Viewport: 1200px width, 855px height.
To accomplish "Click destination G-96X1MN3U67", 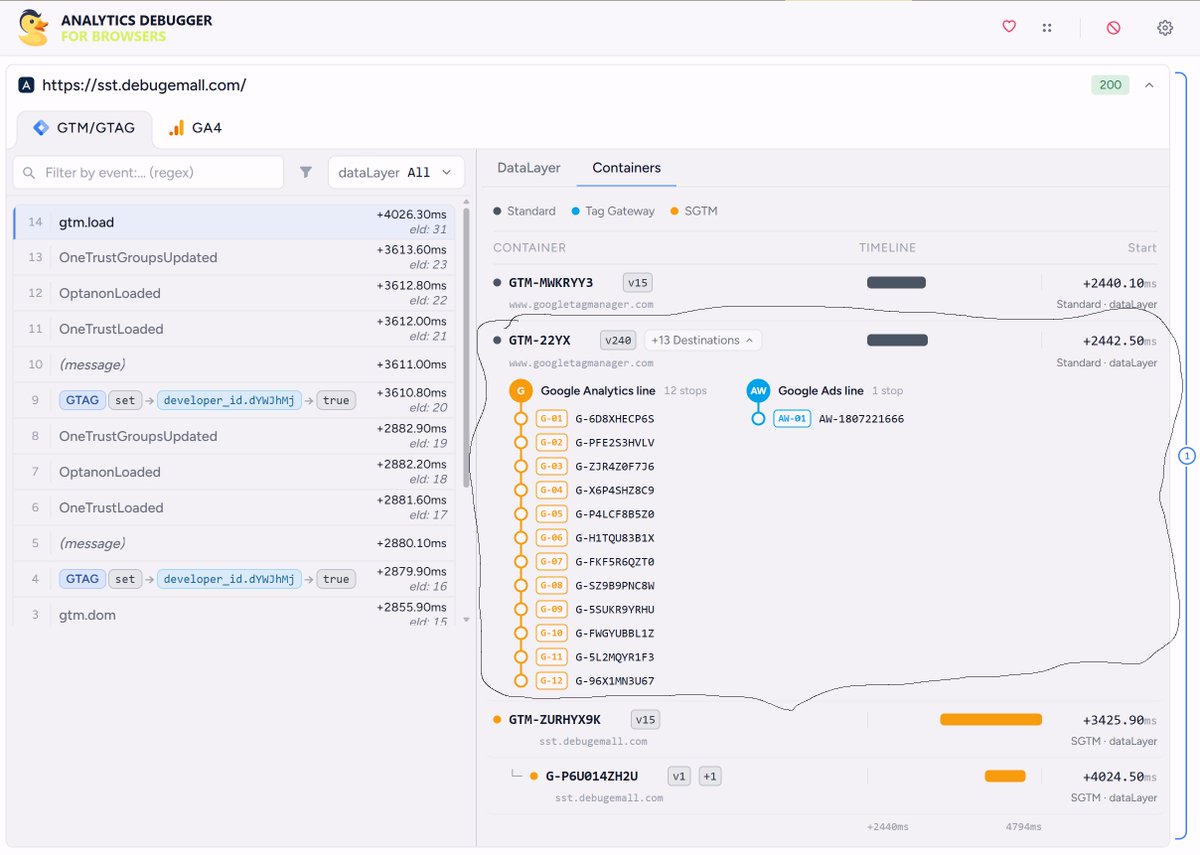I will [615, 681].
